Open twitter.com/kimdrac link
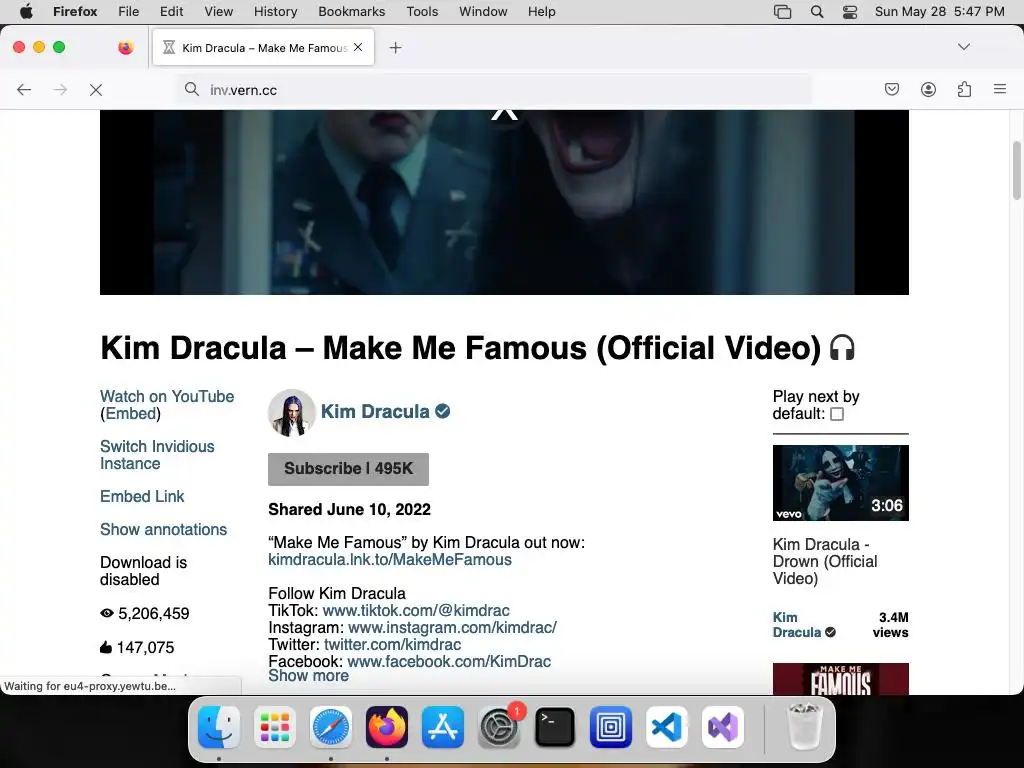 392,645
